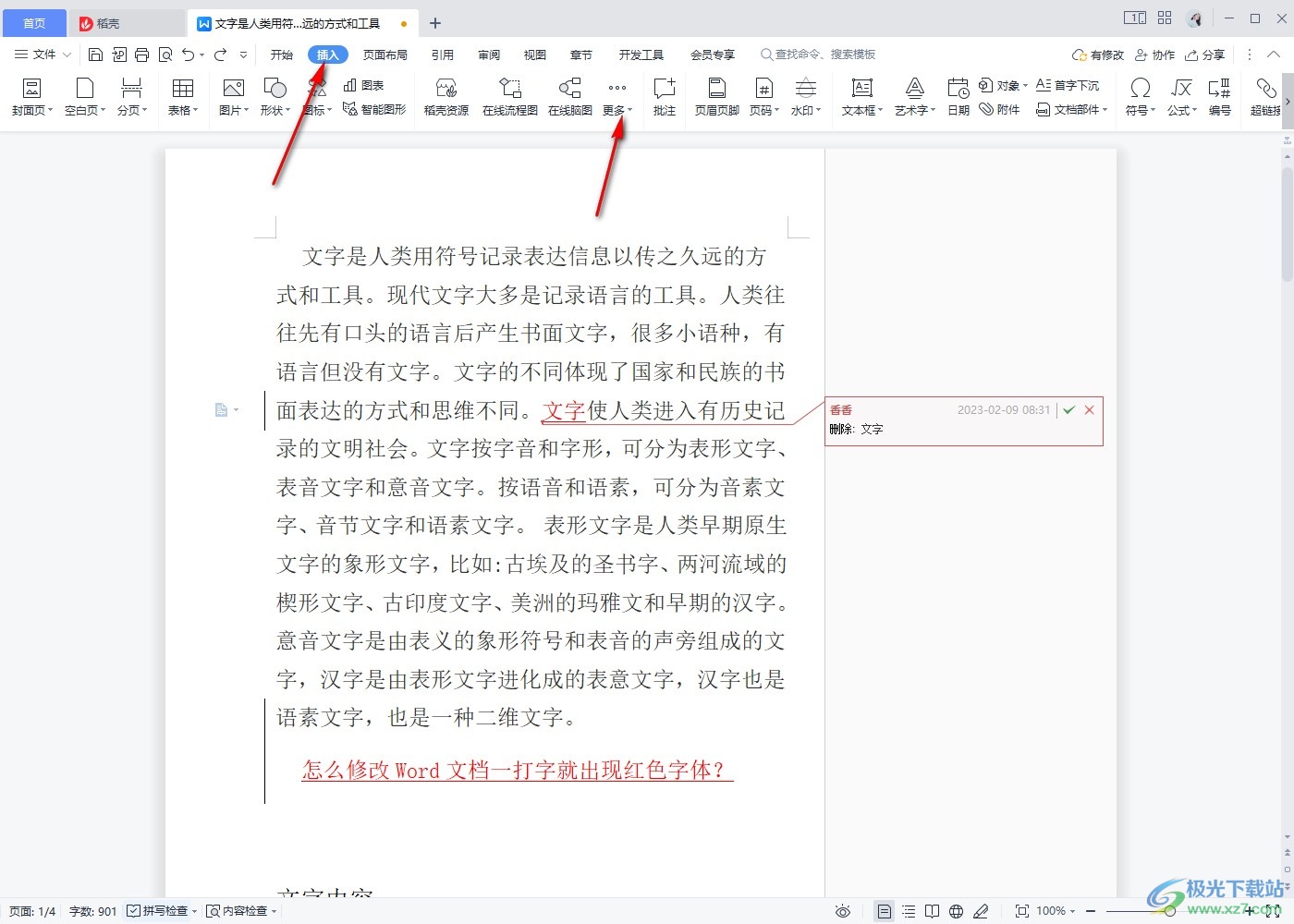Open online flowchart tool (在线流程图)
This screenshot has height=924, width=1294.
[x=510, y=96]
